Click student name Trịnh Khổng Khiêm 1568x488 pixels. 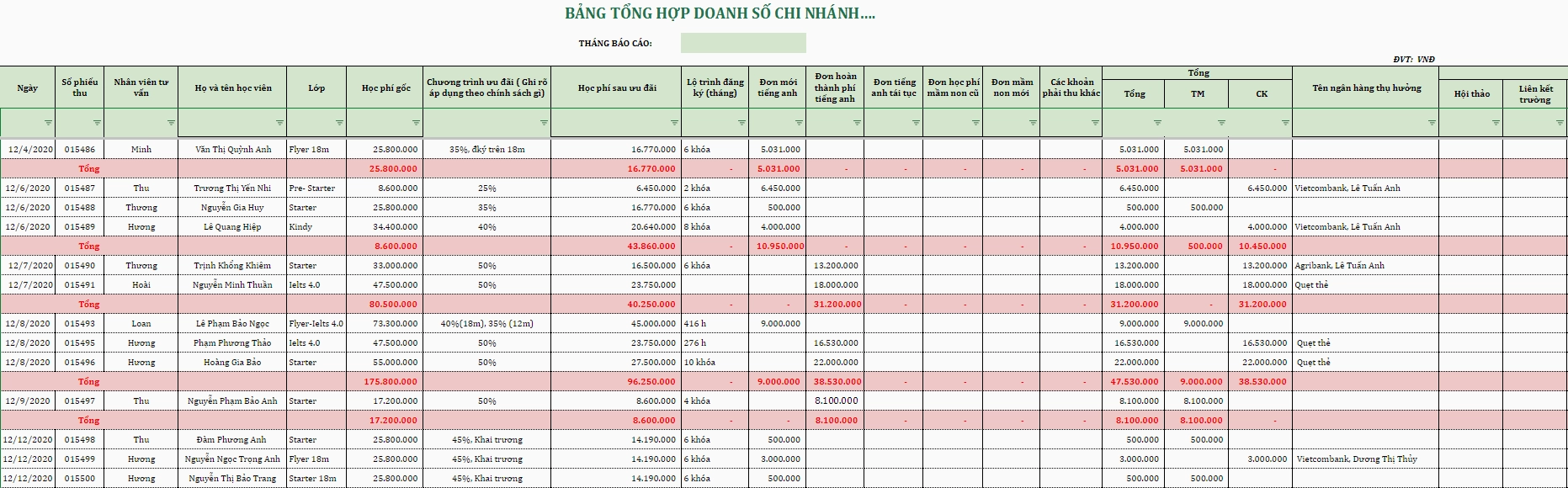coord(233,265)
